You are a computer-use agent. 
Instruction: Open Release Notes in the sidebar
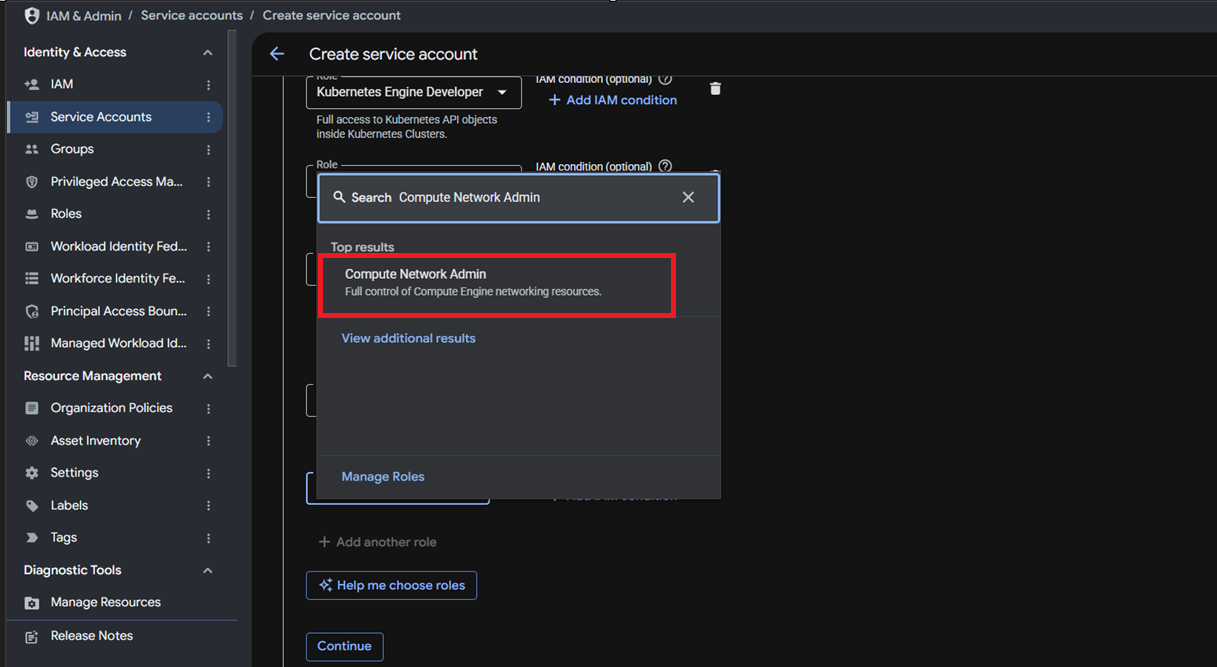tap(115, 636)
